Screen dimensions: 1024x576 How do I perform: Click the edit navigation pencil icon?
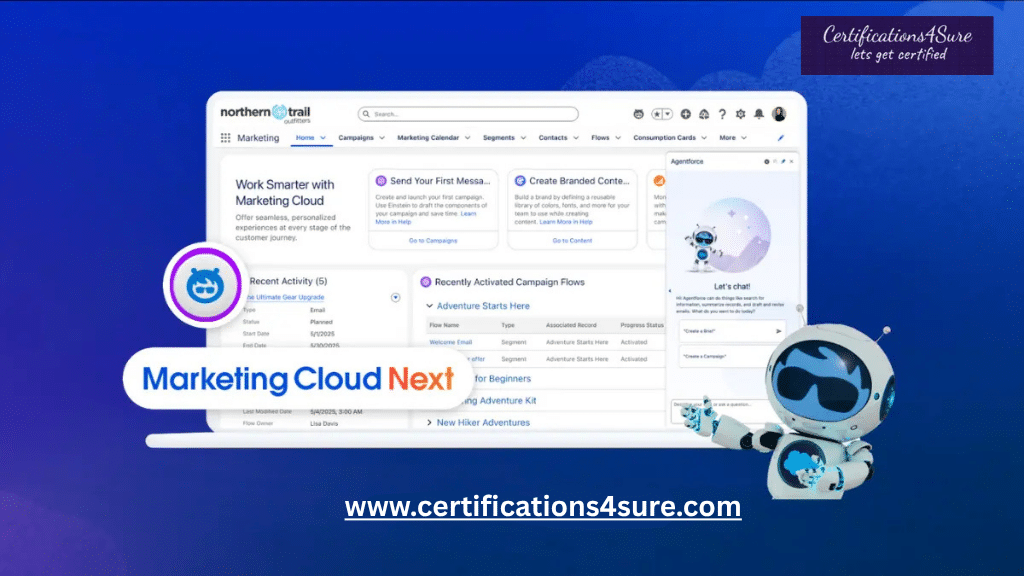point(780,138)
